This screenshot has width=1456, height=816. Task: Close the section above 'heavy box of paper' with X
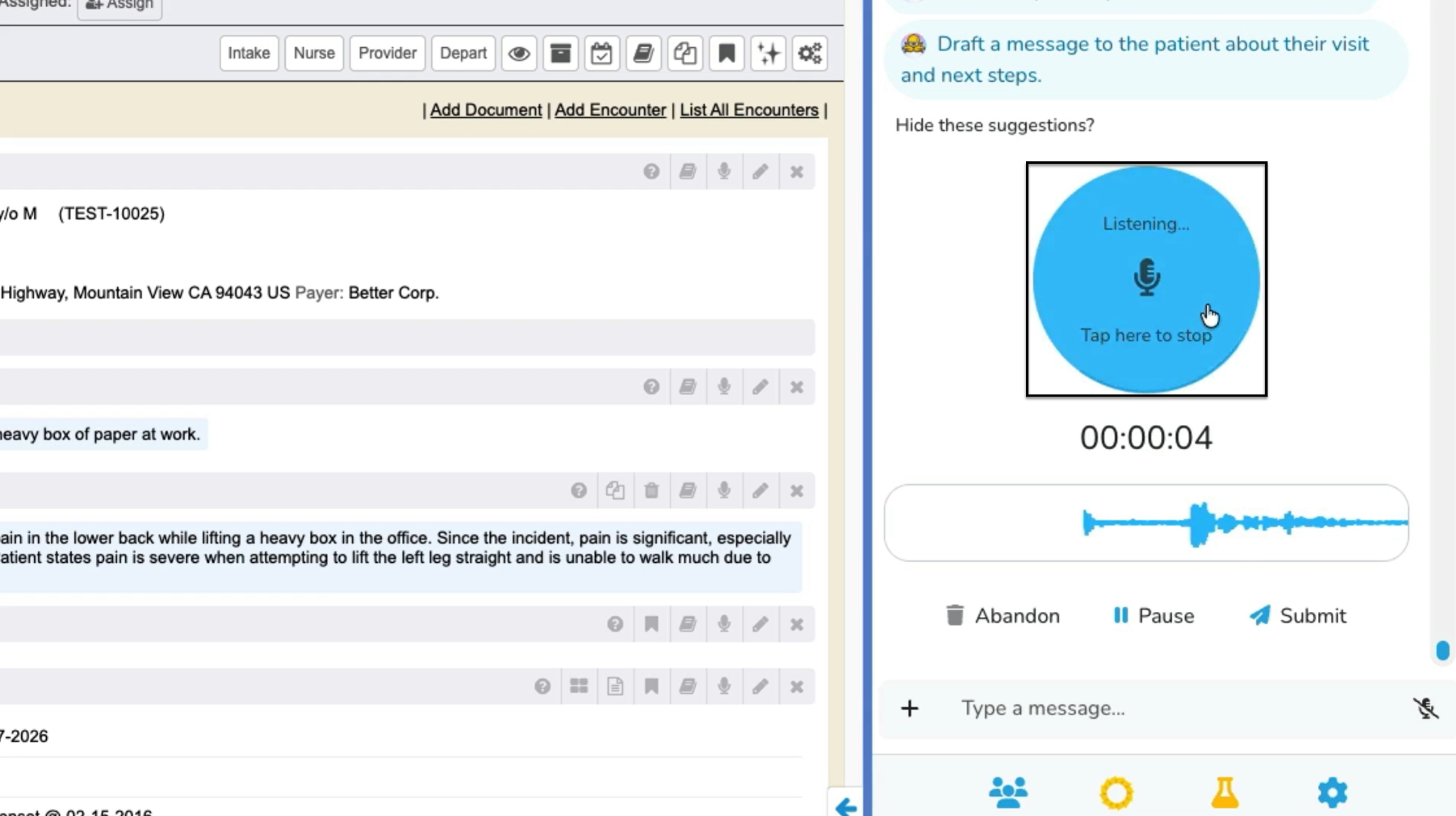pyautogui.click(x=797, y=387)
